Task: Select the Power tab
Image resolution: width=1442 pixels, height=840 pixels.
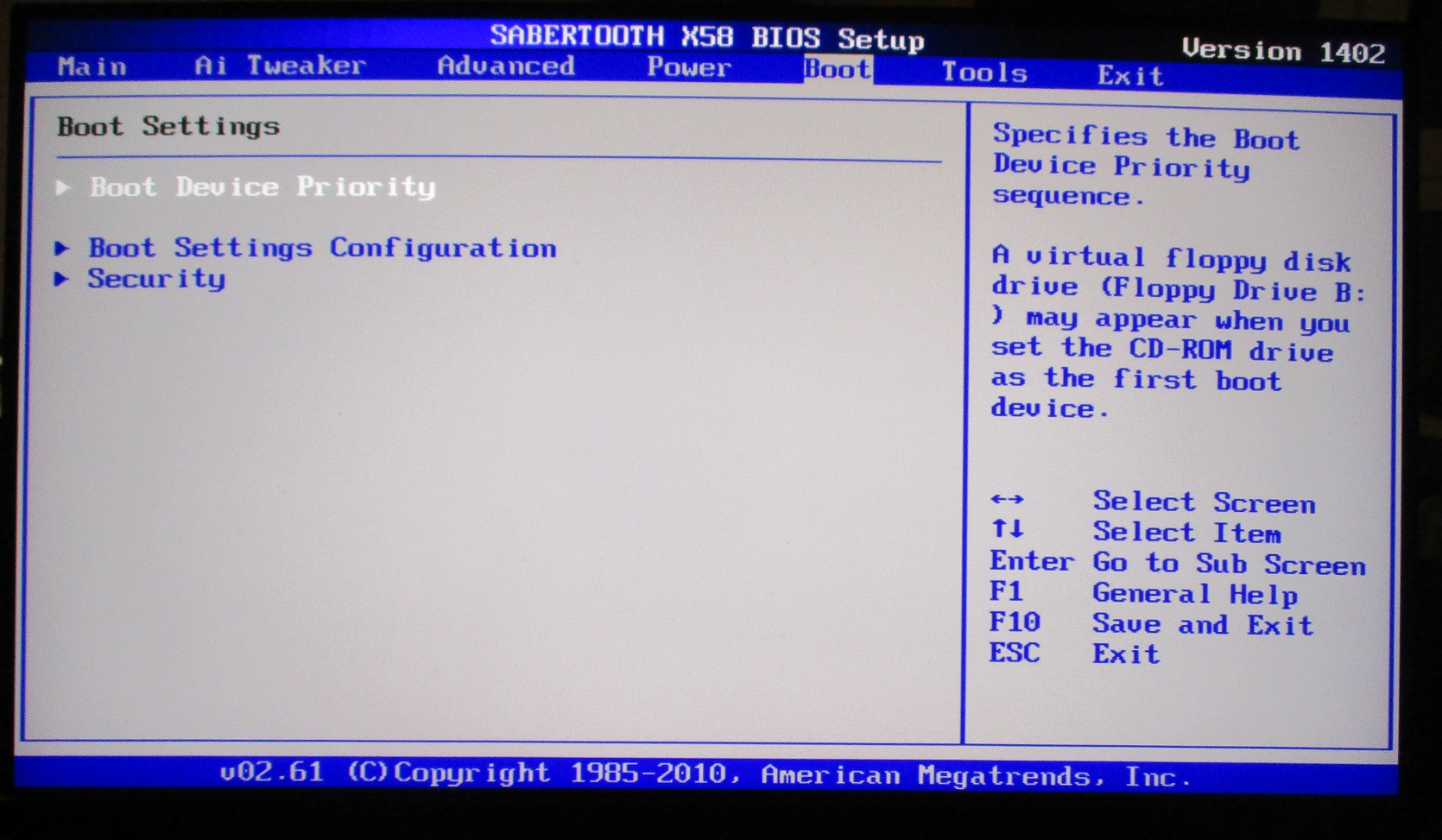Action: pos(689,67)
